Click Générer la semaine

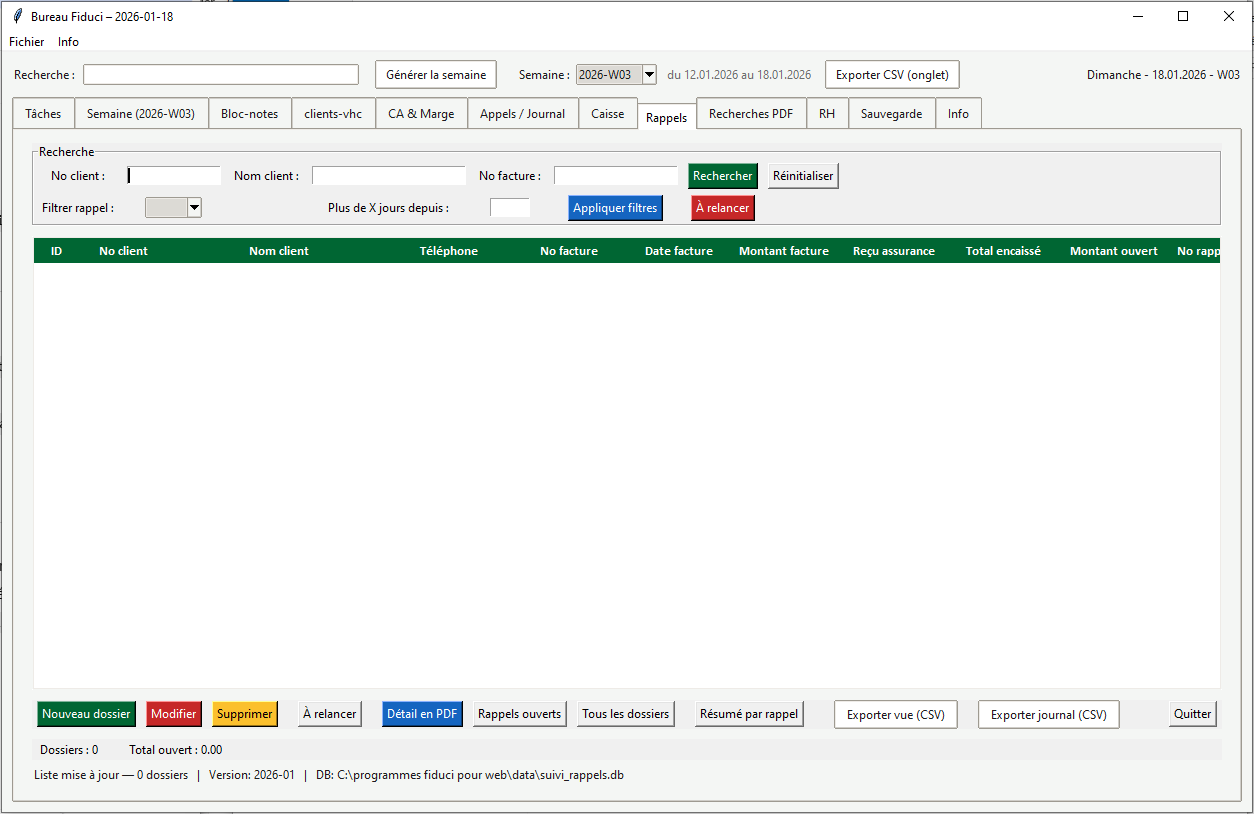pos(435,74)
